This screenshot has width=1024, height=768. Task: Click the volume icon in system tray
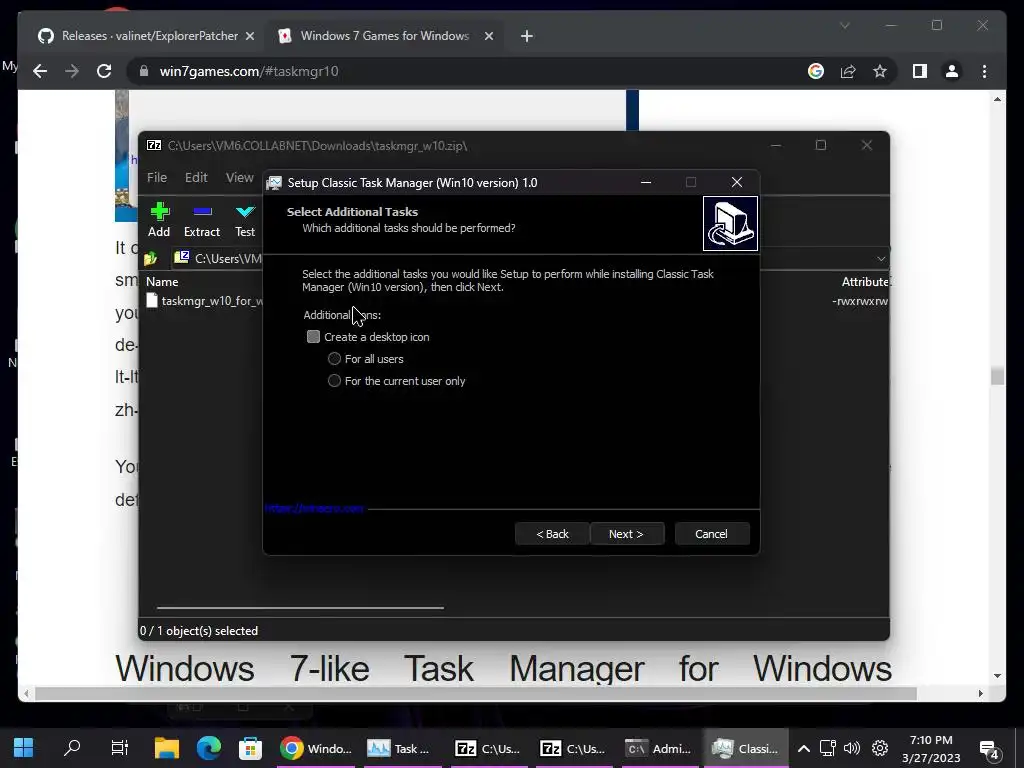pyautogui.click(x=852, y=748)
